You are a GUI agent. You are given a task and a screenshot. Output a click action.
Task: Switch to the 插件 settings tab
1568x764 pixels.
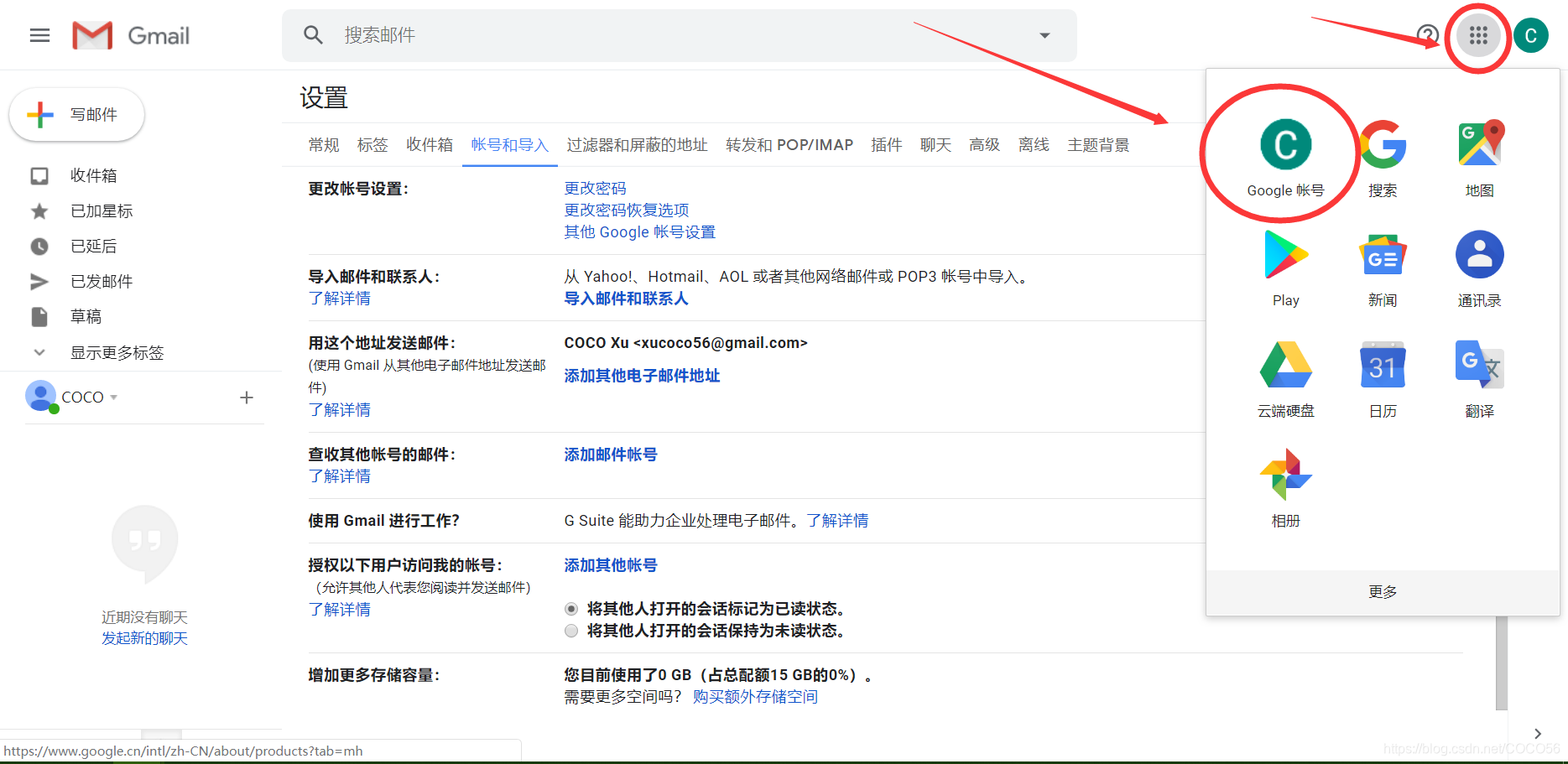click(x=887, y=145)
